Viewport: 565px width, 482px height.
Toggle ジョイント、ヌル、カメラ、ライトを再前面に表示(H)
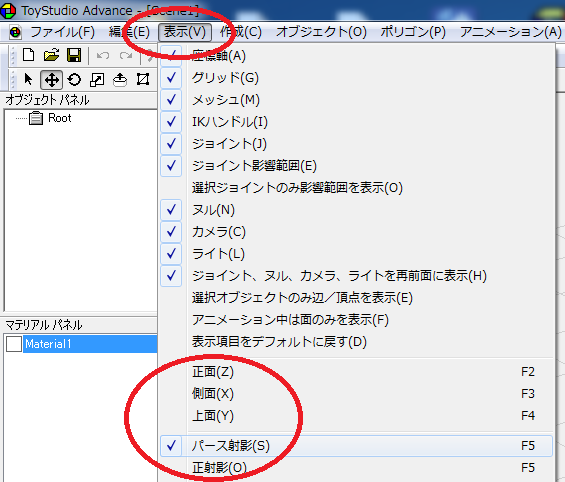(x=356, y=275)
